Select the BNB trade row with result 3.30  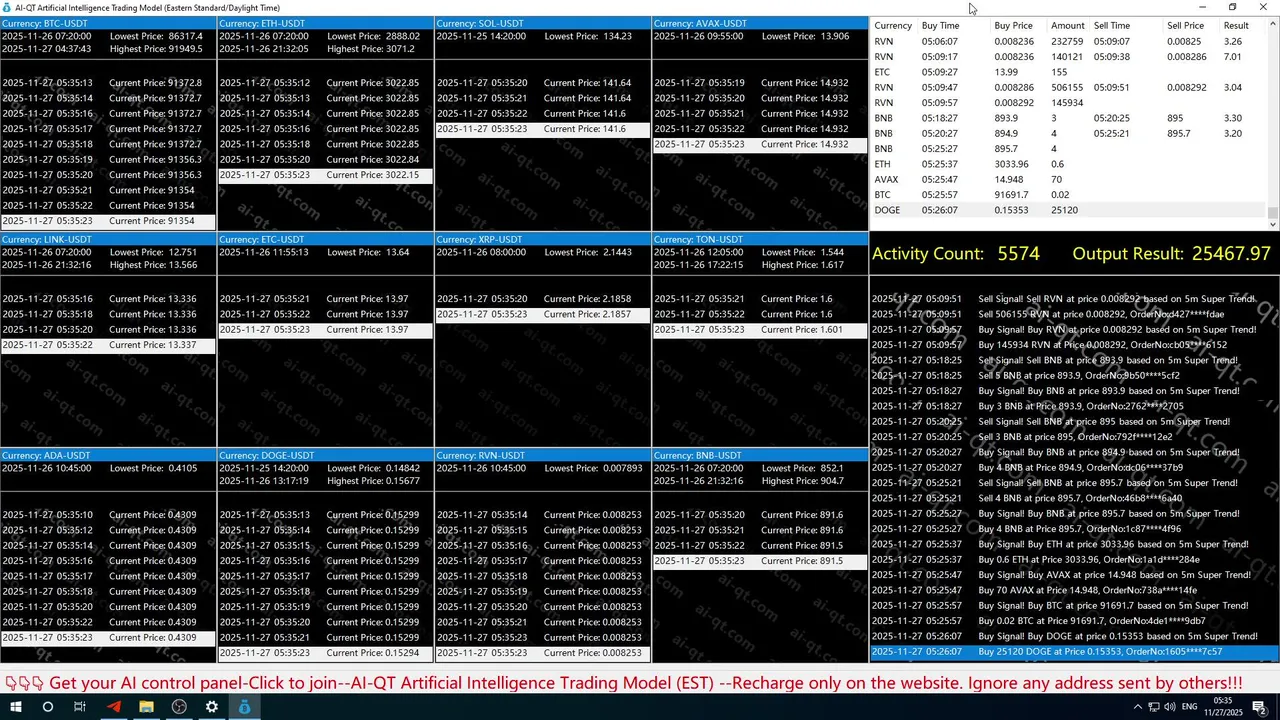click(1069, 118)
